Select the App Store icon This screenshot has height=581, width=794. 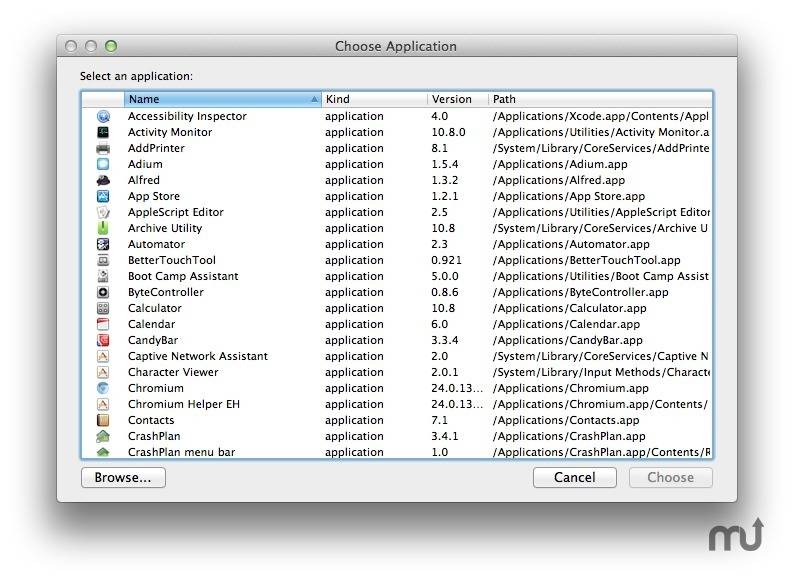[103, 196]
